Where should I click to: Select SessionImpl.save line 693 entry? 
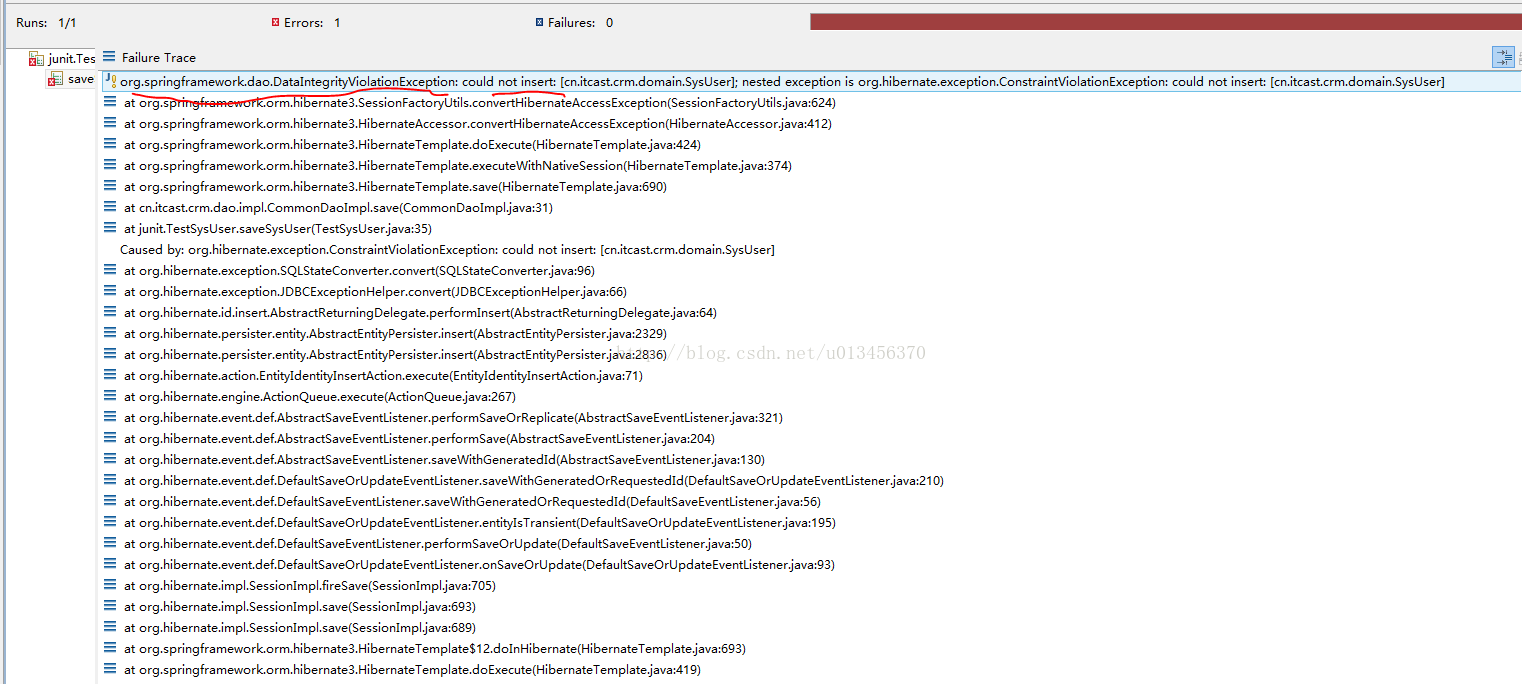(300, 607)
